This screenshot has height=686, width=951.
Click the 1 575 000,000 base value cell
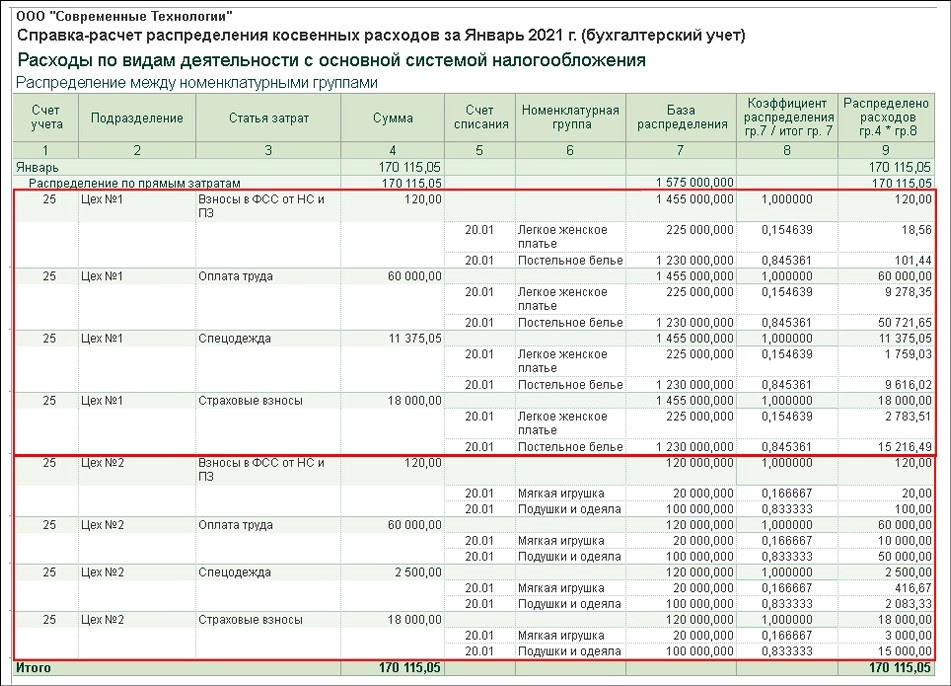[x=695, y=183]
